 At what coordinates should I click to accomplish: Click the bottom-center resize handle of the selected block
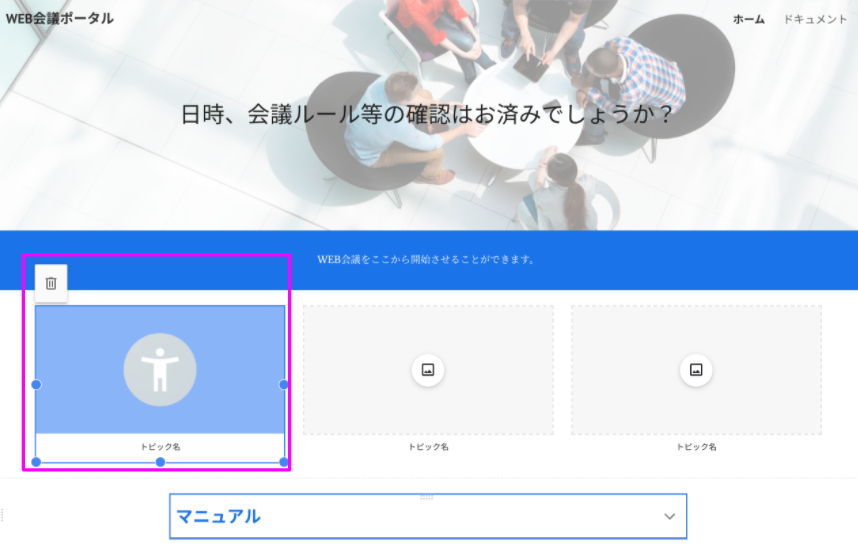click(160, 462)
